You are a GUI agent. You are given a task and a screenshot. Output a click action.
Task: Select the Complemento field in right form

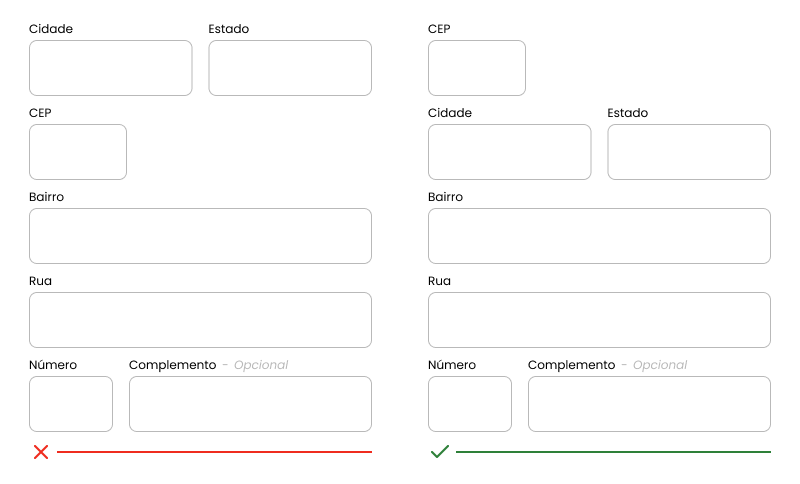click(649, 404)
